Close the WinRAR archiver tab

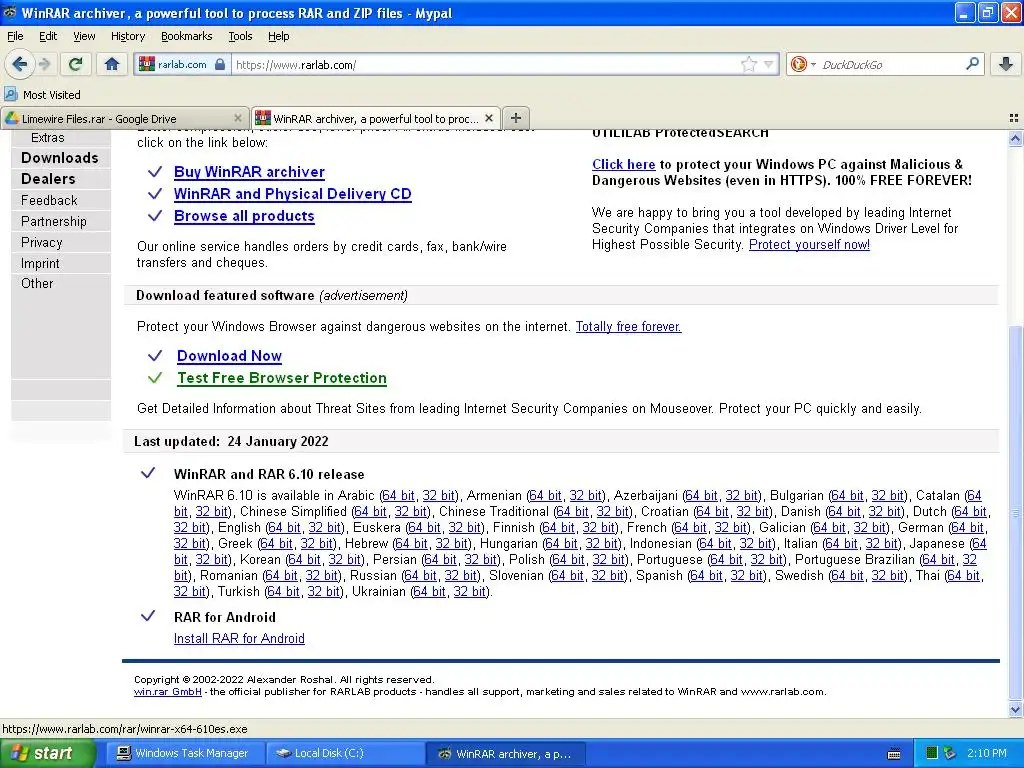[488, 118]
